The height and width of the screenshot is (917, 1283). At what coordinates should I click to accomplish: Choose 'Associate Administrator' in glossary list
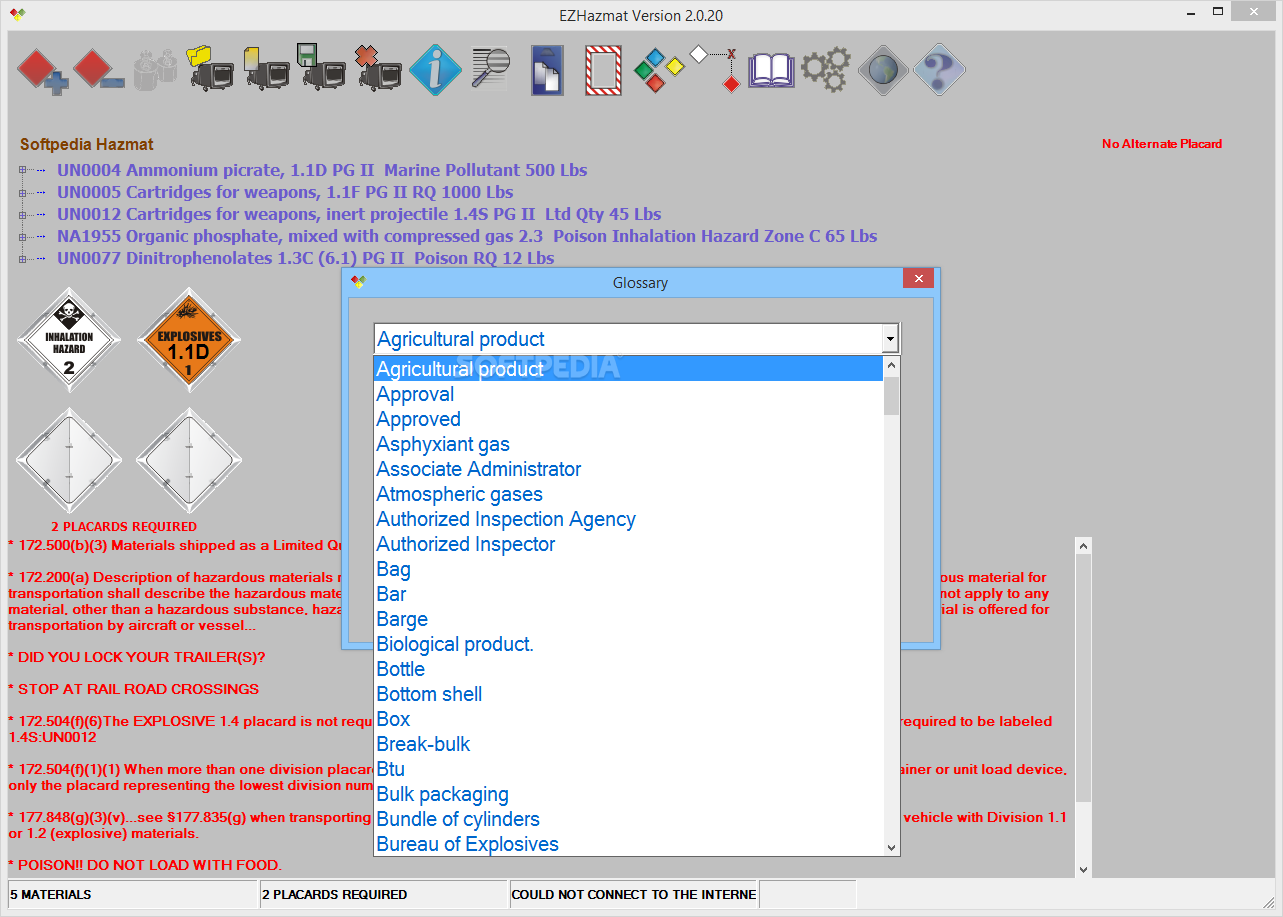tap(628, 469)
